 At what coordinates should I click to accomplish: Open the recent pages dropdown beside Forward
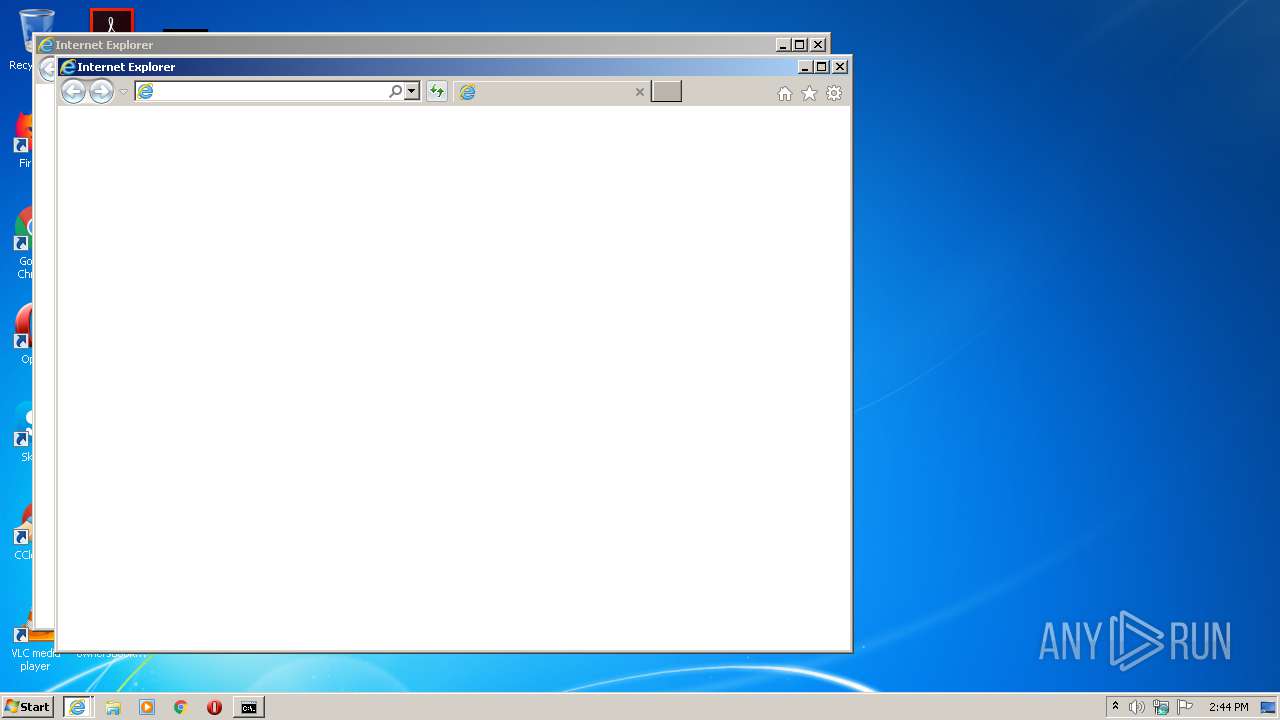pos(123,92)
